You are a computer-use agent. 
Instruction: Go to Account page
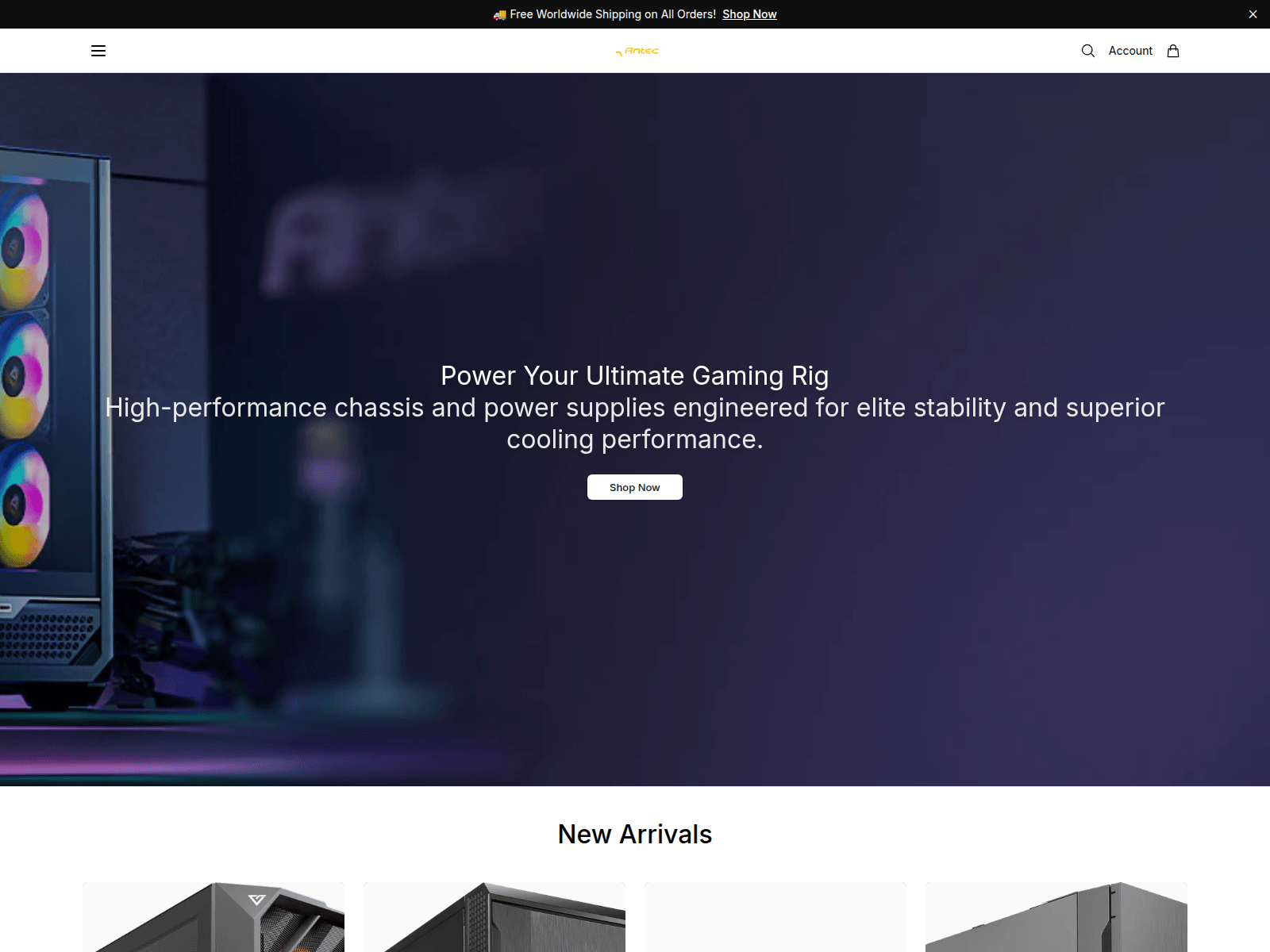point(1130,51)
